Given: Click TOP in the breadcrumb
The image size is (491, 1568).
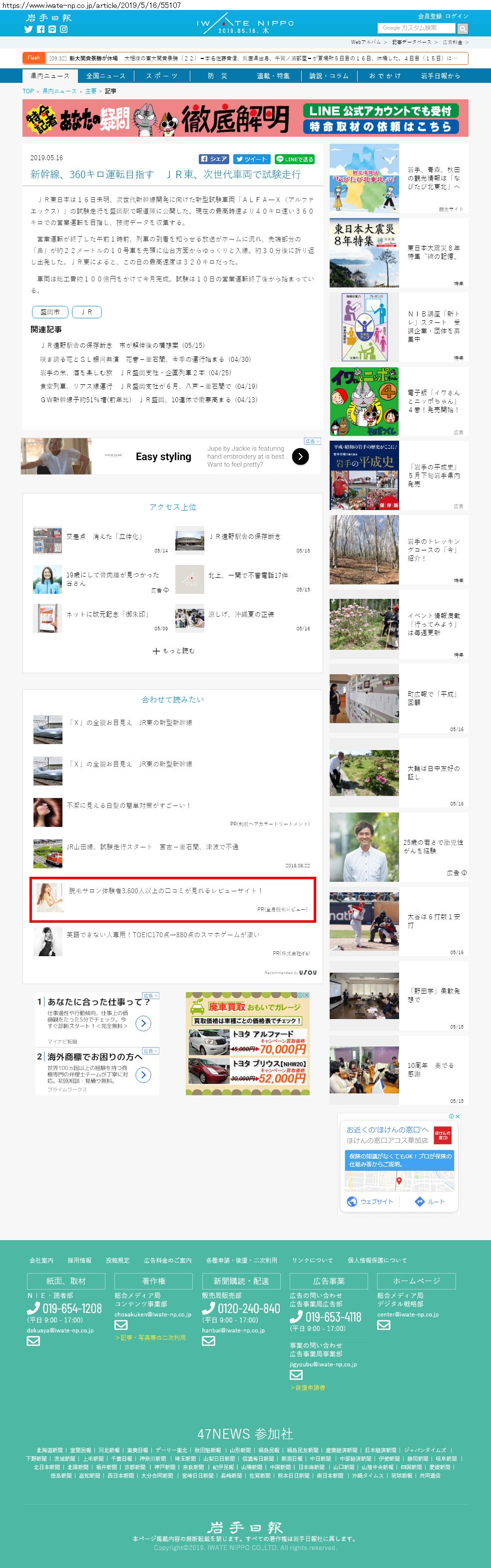Looking at the screenshot, I should 28,91.
